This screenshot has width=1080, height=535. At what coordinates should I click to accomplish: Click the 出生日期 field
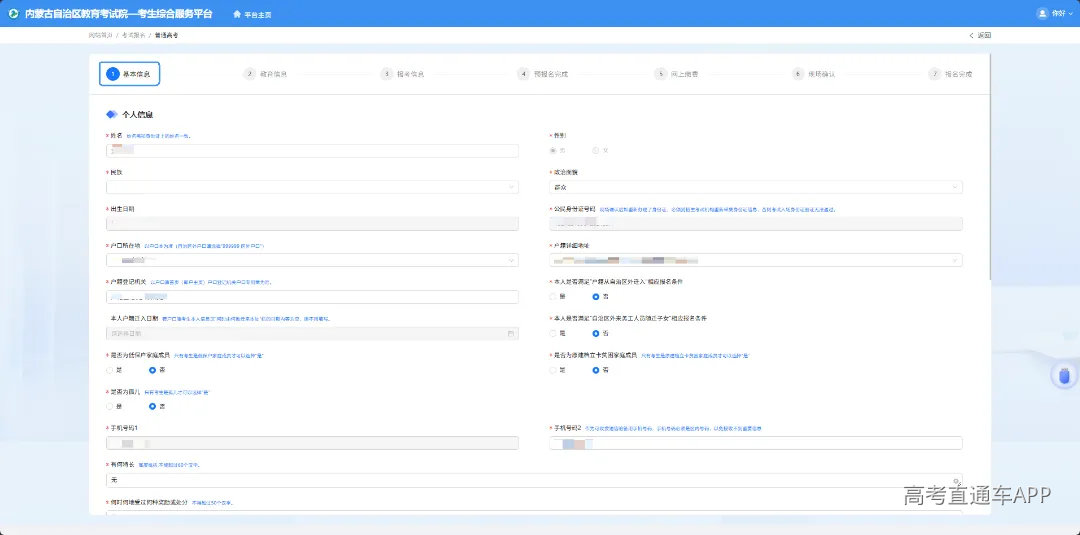(x=312, y=223)
